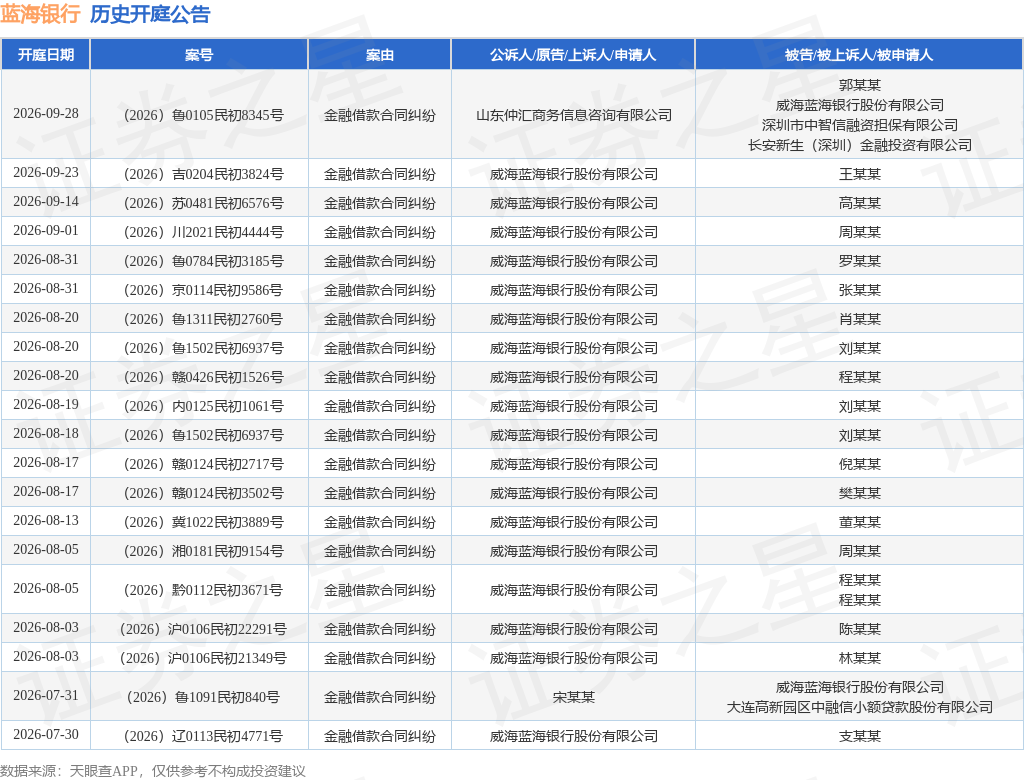This screenshot has height=780, width=1024.
Task: Click the 公诉人/原告/上诉人/申请人 header
Action: pyautogui.click(x=573, y=55)
